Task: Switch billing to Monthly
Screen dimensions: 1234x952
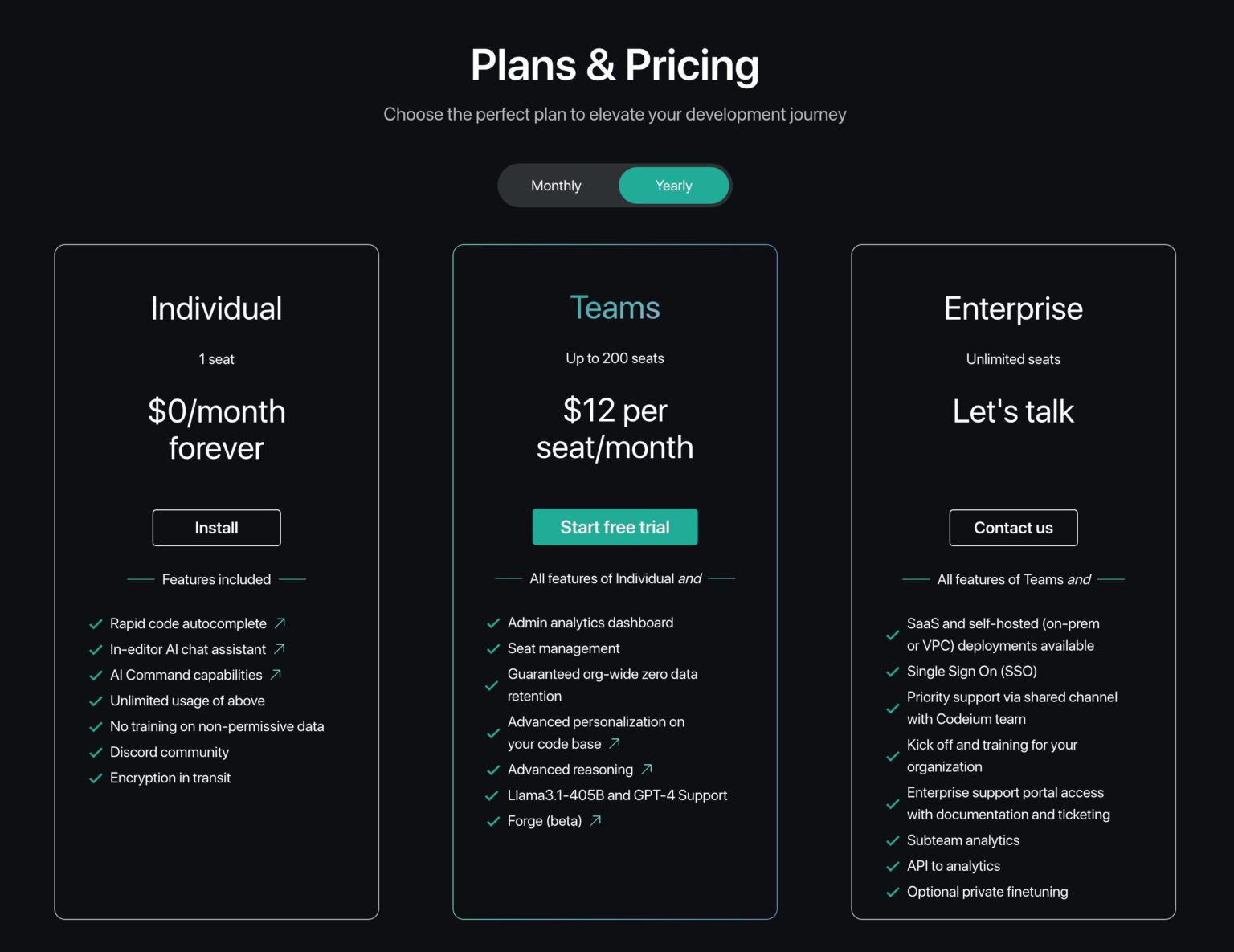Action: tap(556, 186)
